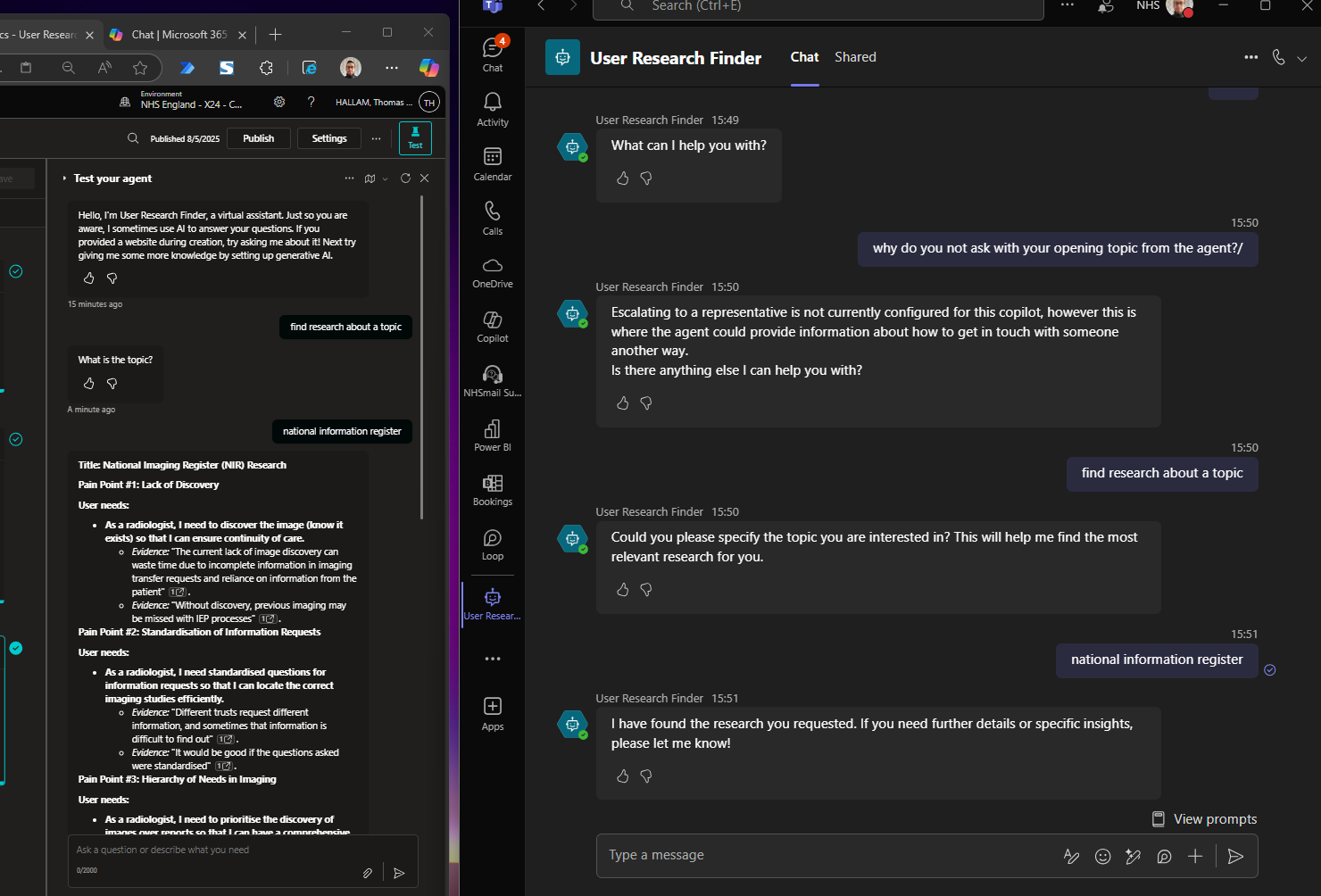Dislike the 'What can I help you with?' message
The width and height of the screenshot is (1321, 896).
coord(646,178)
